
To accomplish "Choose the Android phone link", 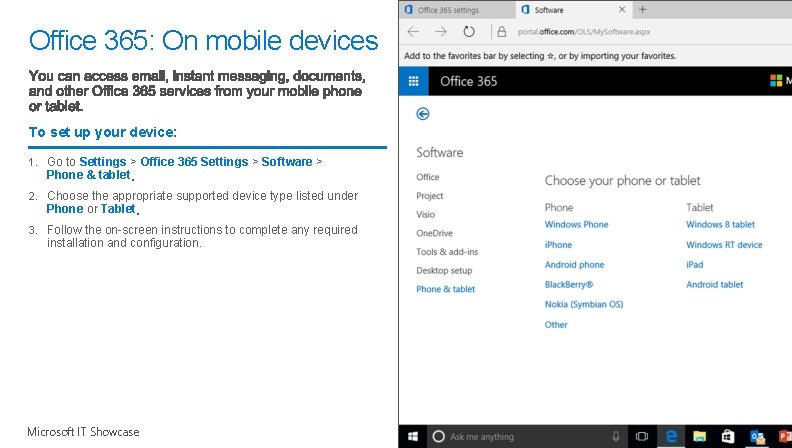I will point(574,265).
